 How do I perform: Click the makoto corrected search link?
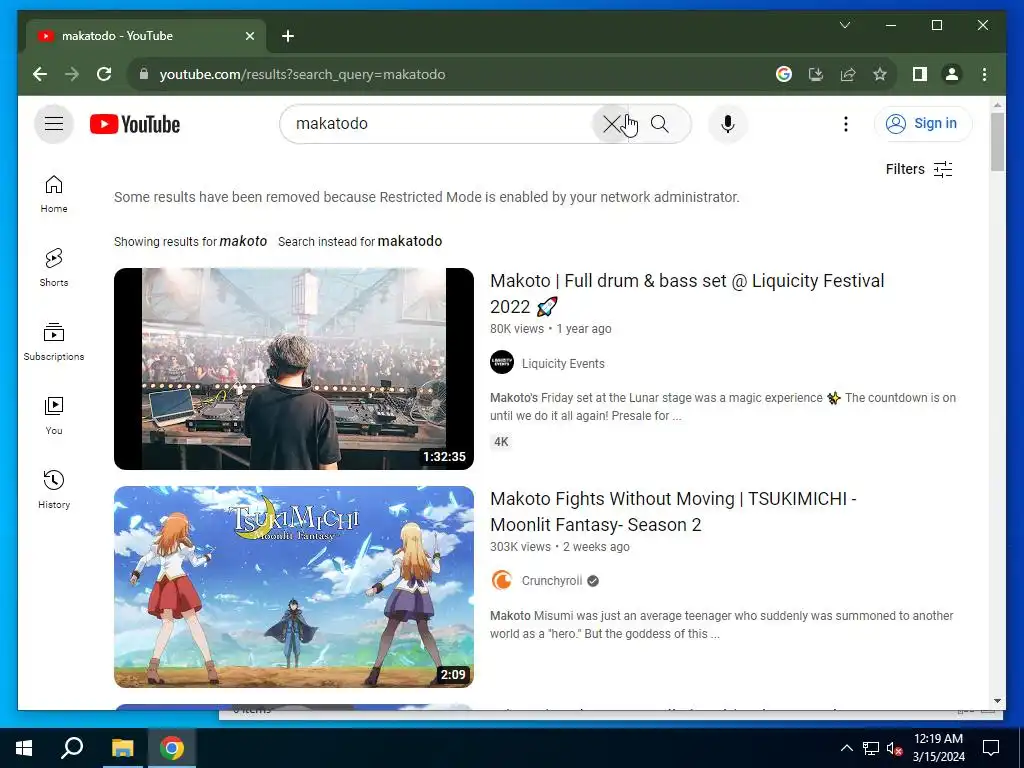243,241
